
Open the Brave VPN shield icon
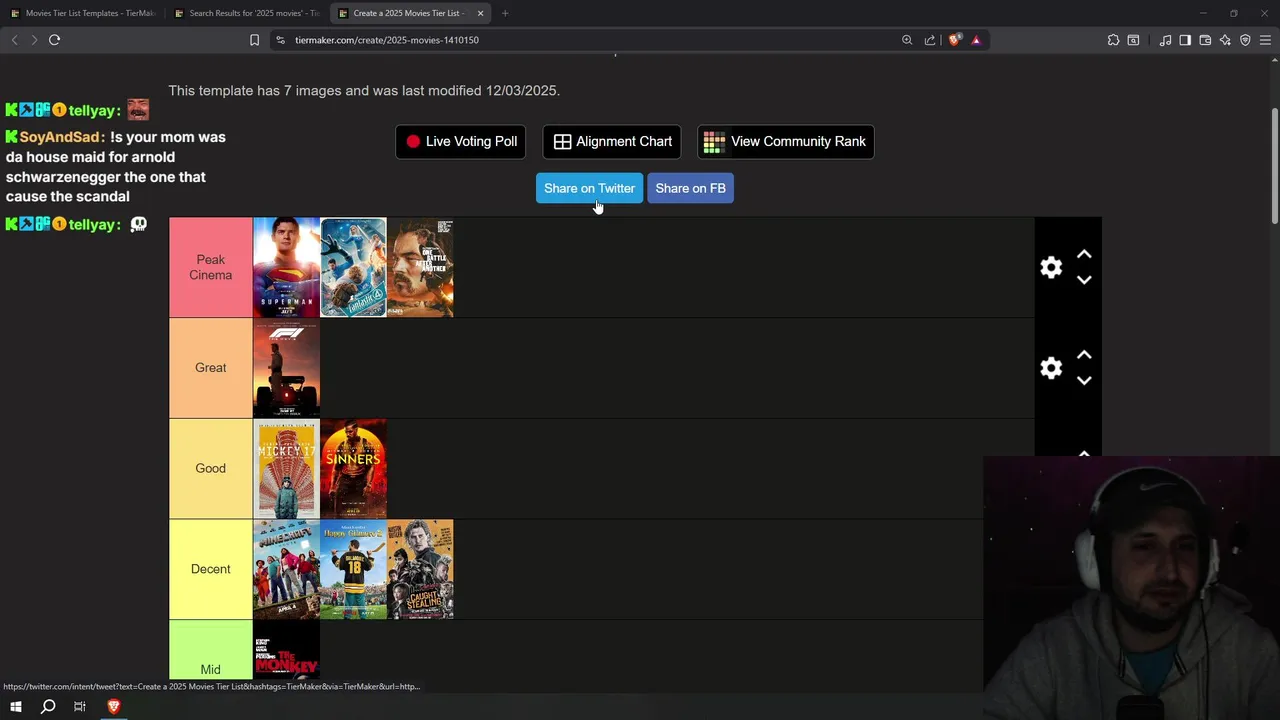click(x=1245, y=40)
